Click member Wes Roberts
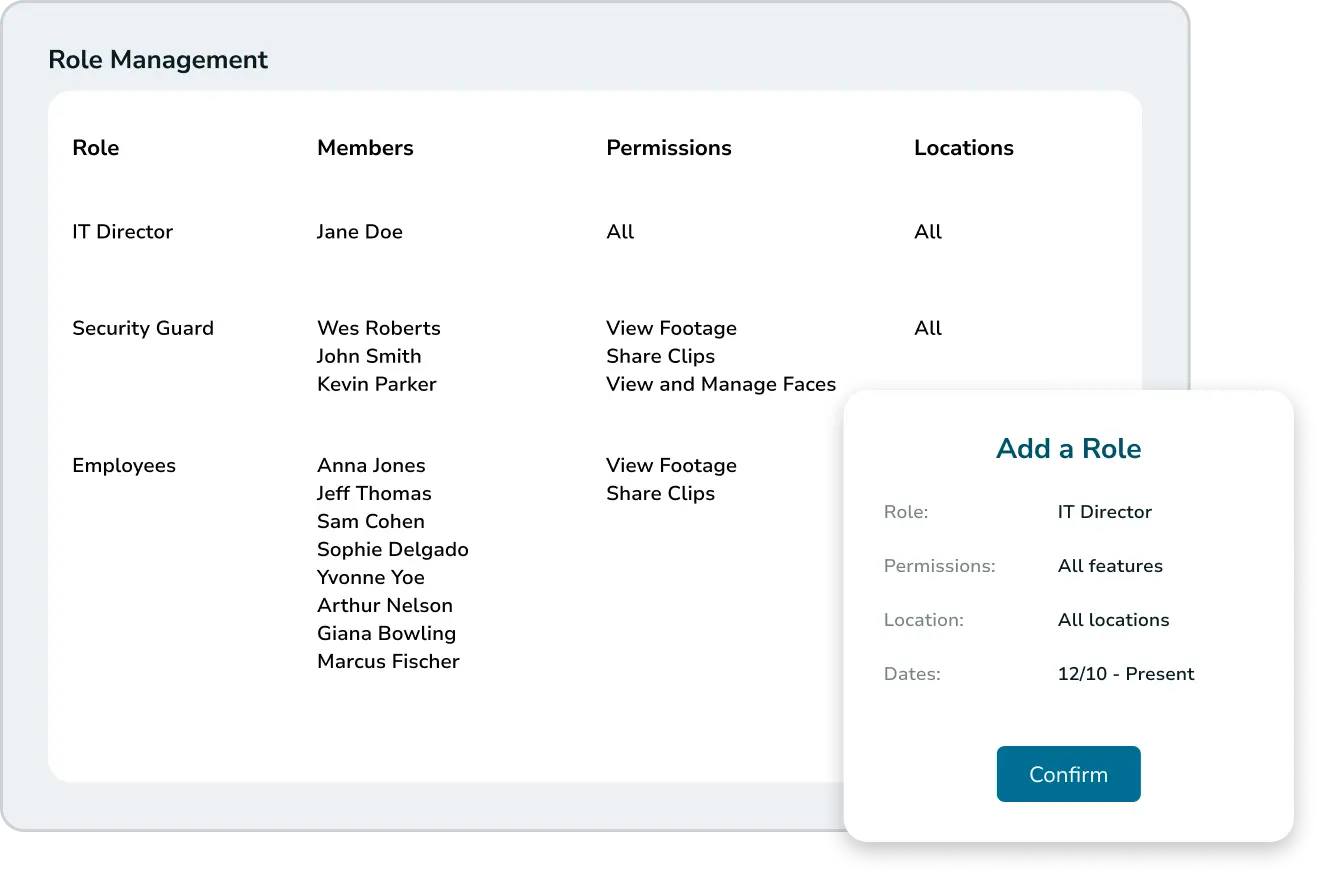This screenshot has width=1318, height=874. (378, 329)
